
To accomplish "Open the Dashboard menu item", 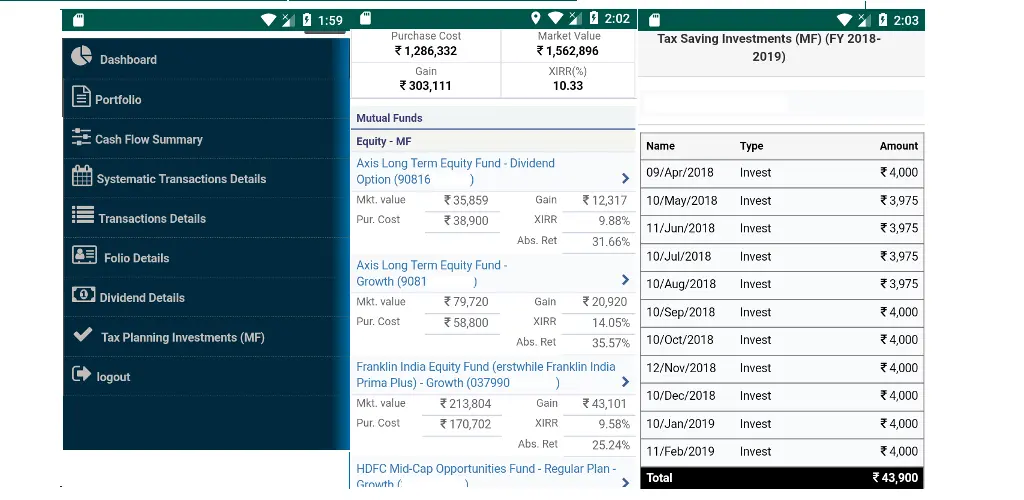I will 206,59.
